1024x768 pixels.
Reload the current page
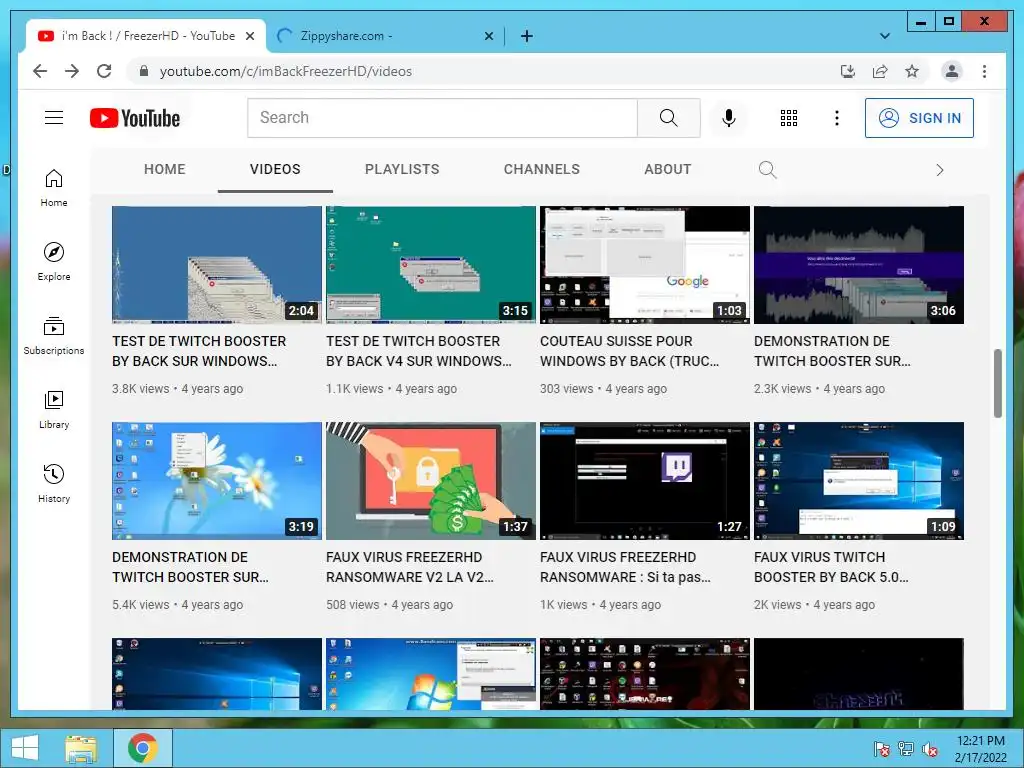(104, 71)
